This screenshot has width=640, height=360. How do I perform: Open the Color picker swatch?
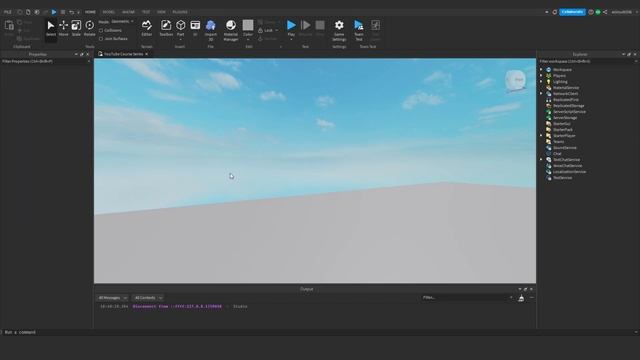click(x=248, y=25)
